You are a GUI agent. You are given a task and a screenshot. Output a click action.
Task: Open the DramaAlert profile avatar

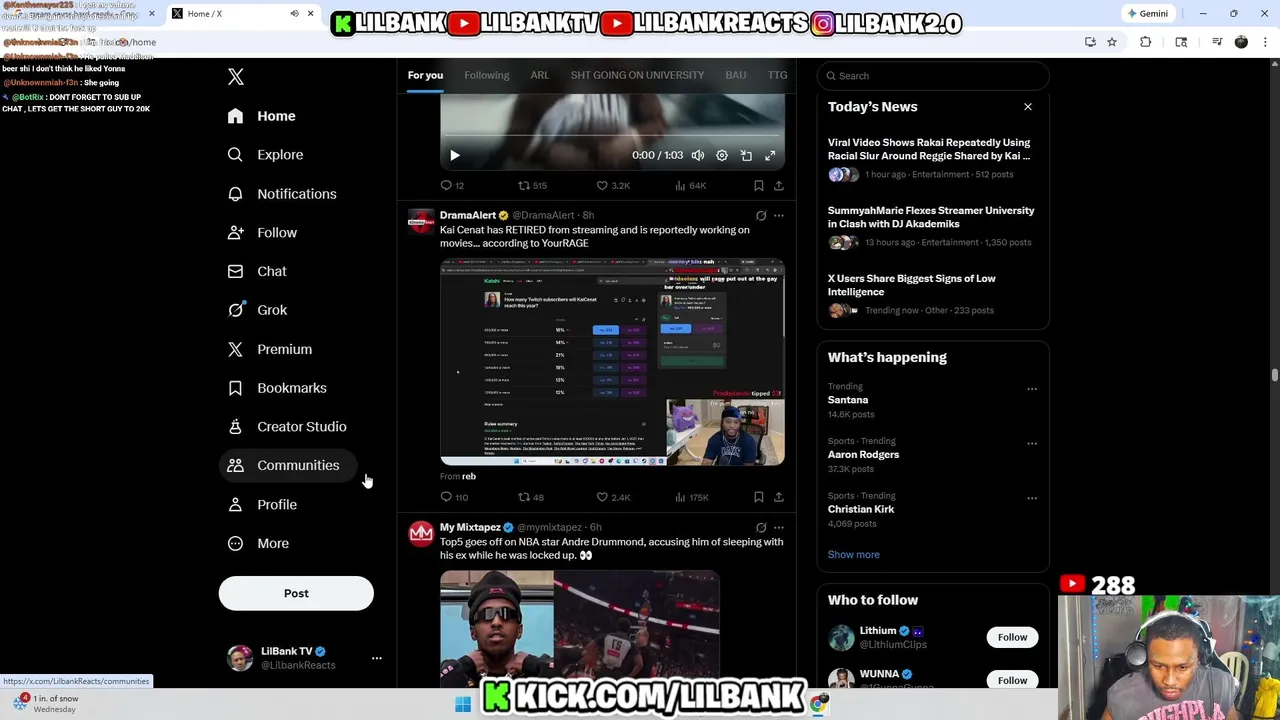click(422, 221)
